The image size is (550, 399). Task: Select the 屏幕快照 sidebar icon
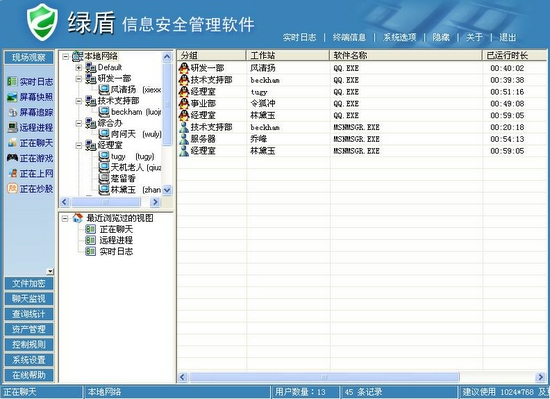click(12, 97)
